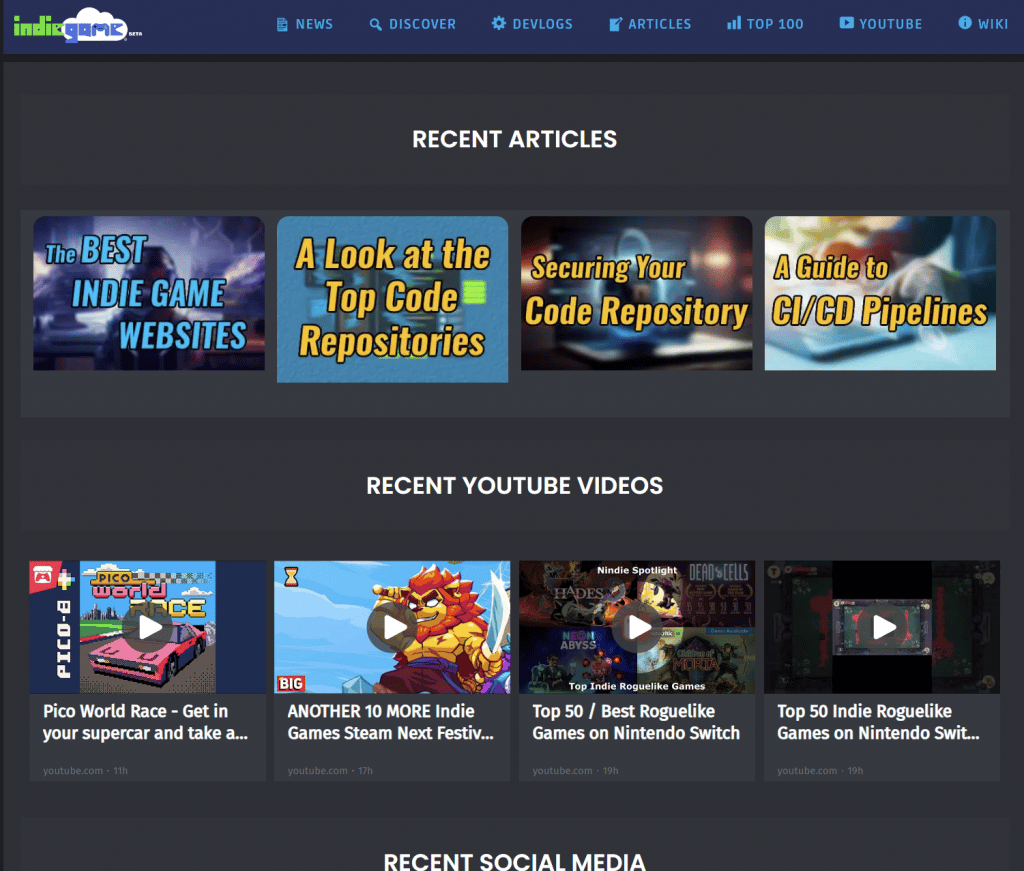Click youtube.com 11h source text

pos(86,770)
